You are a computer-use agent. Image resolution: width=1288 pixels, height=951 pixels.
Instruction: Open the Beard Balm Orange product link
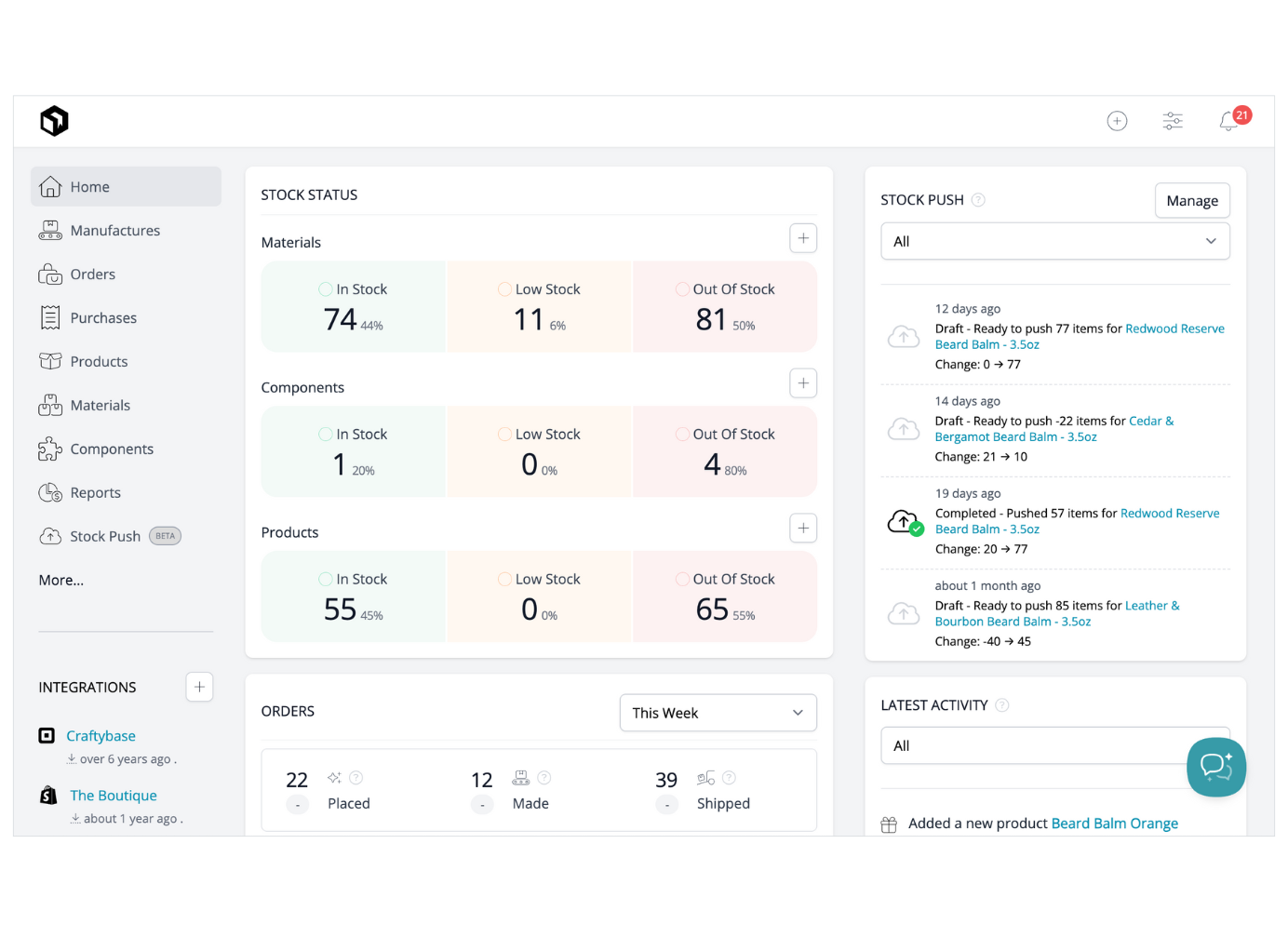click(x=1114, y=824)
